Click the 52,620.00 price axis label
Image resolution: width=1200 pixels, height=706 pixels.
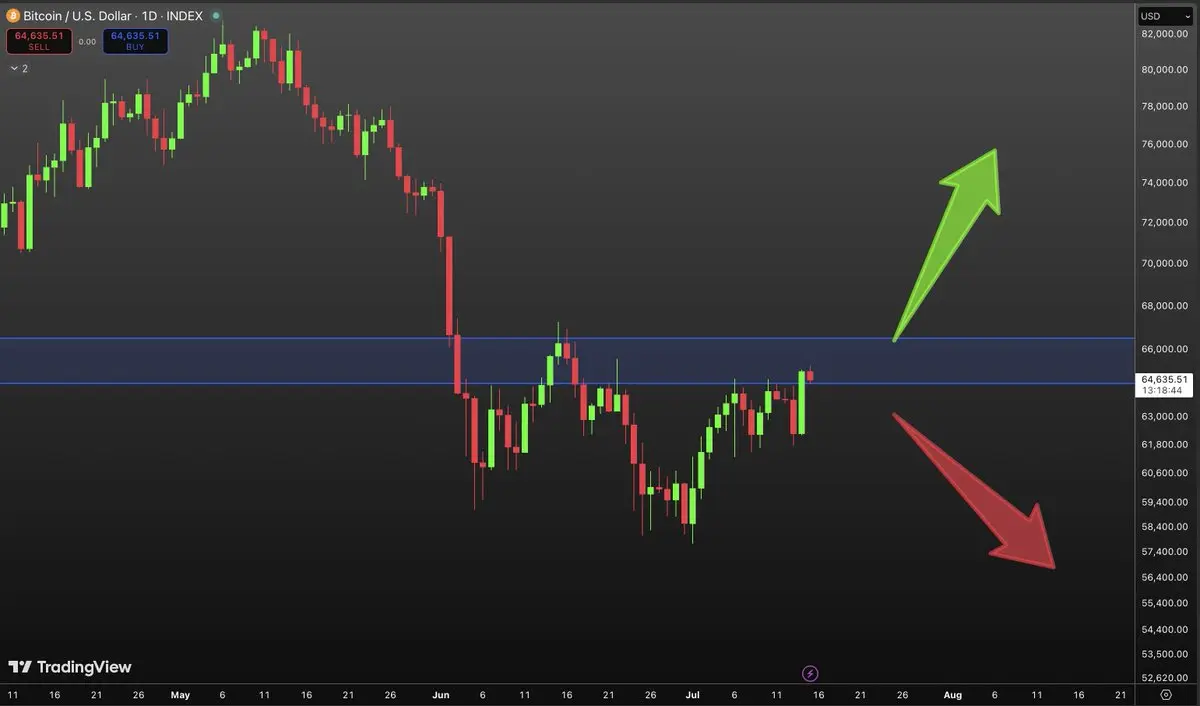click(1165, 678)
